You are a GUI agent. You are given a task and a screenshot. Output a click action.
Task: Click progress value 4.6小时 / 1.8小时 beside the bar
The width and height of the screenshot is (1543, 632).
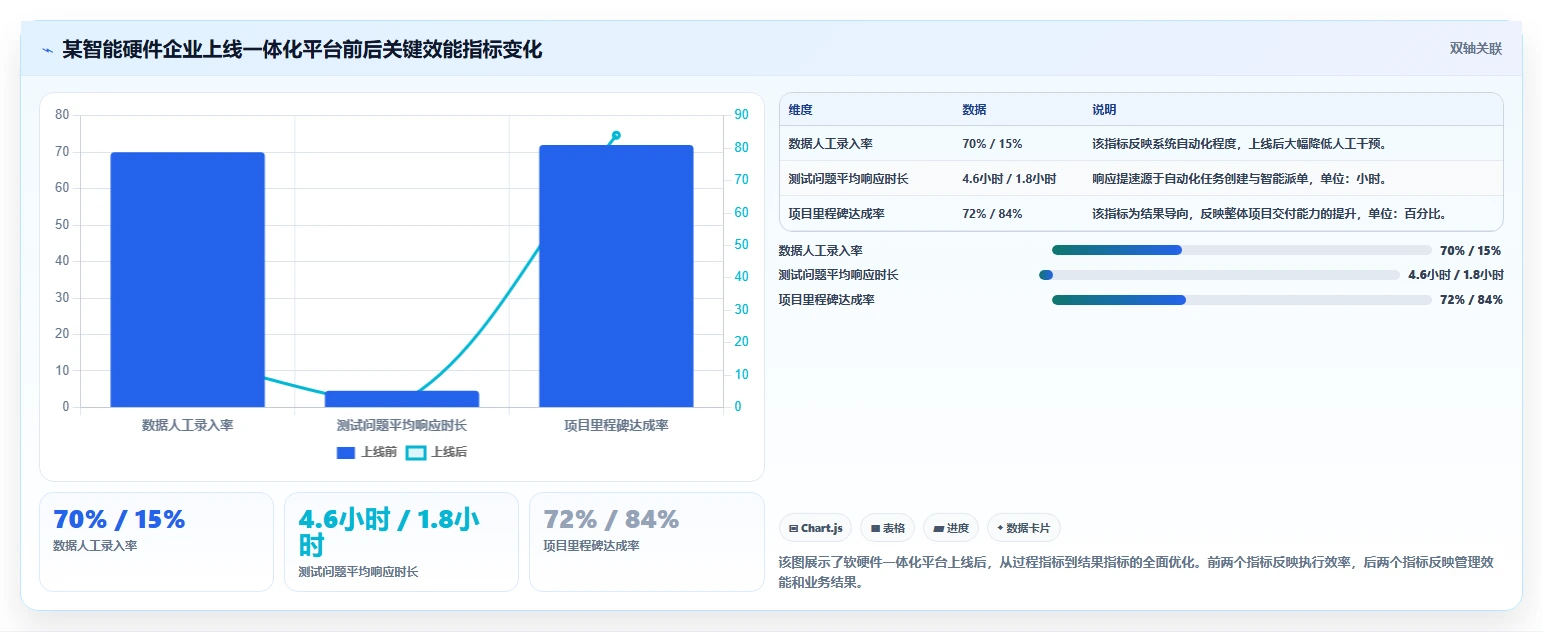(1456, 275)
